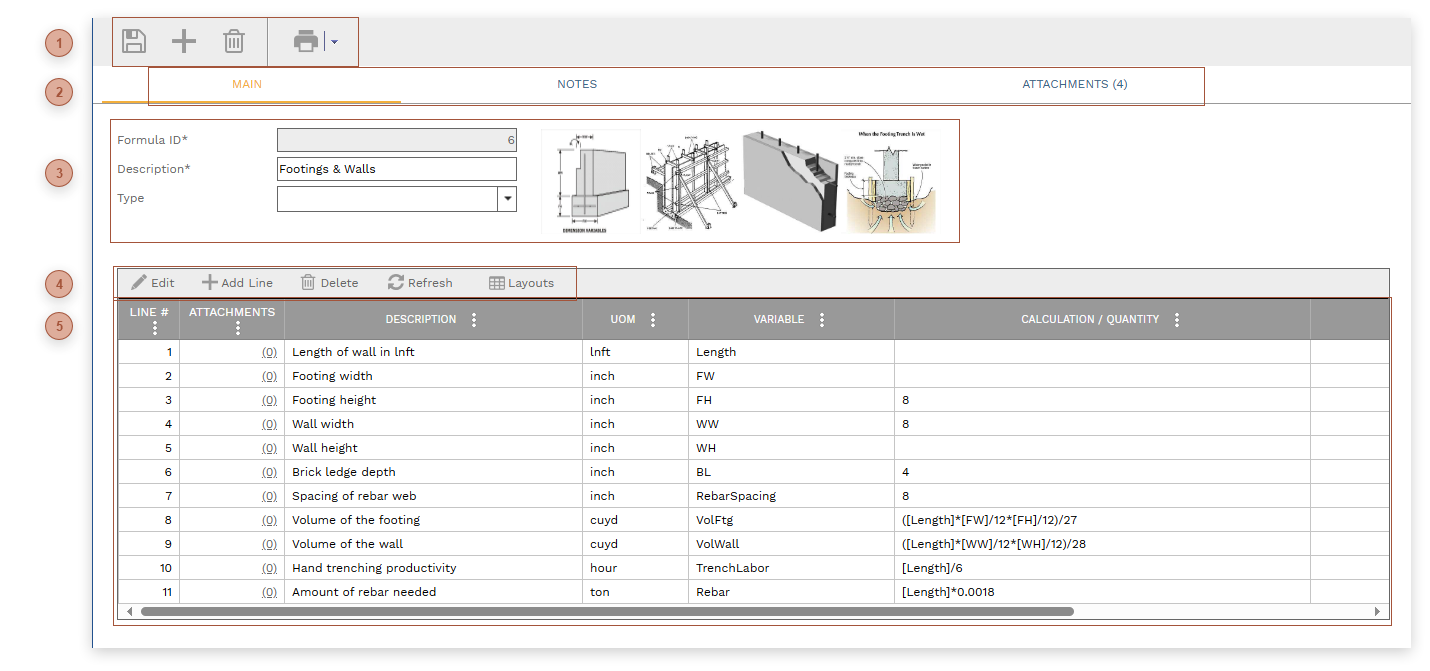
Task: Click Add Line in the grid toolbar
Action: (238, 283)
